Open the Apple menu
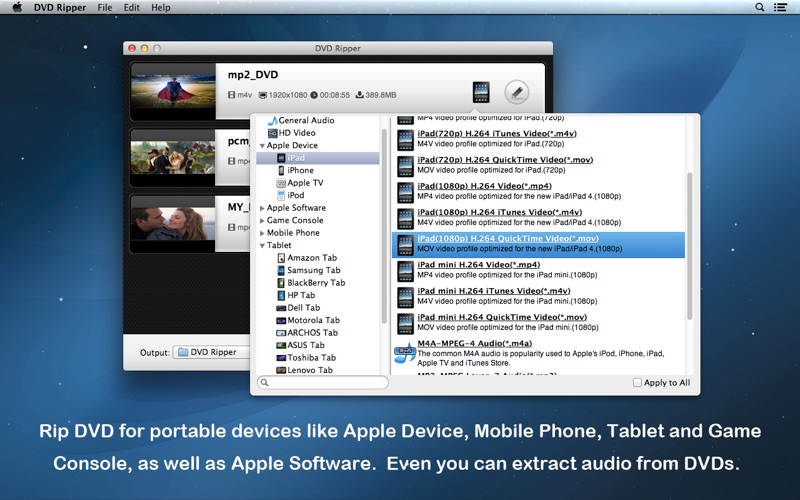This screenshot has height=500, width=800. pyautogui.click(x=17, y=7)
